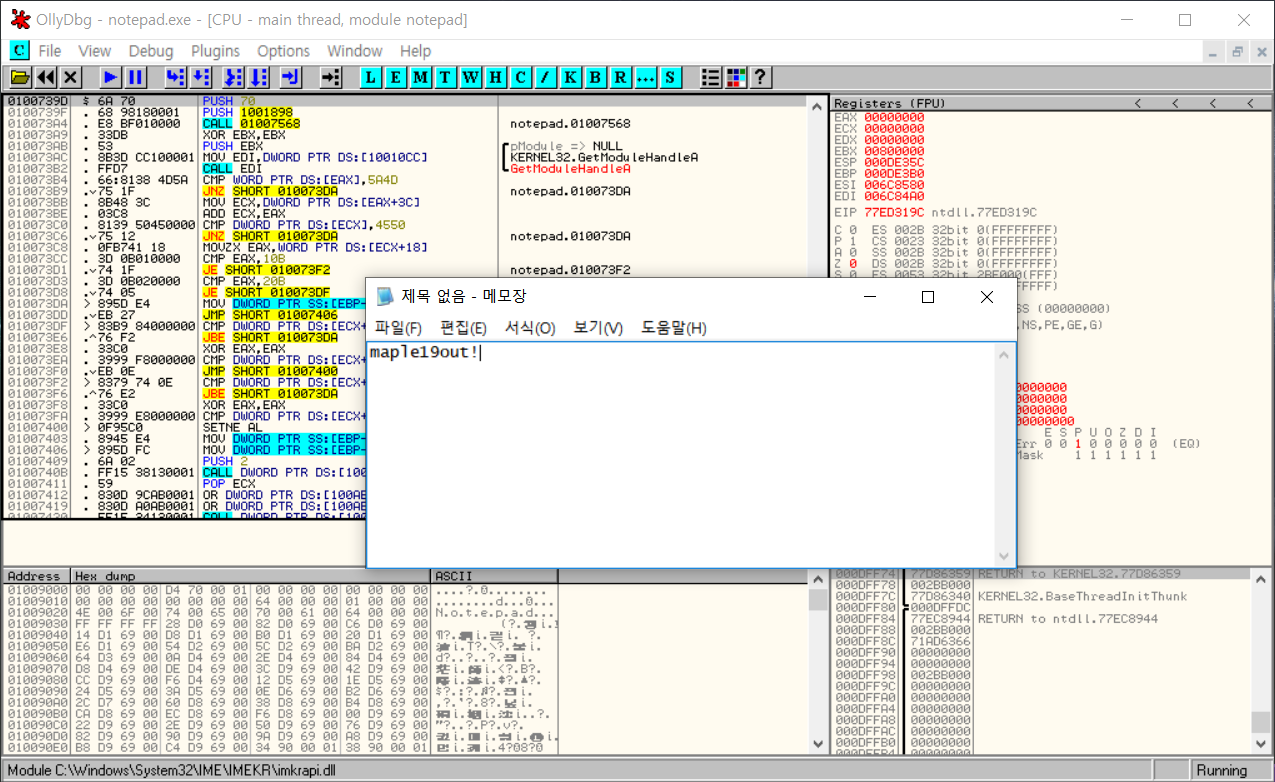Image resolution: width=1275 pixels, height=782 pixels.
Task: Open Notepad's 편집(E) menu
Action: point(464,328)
